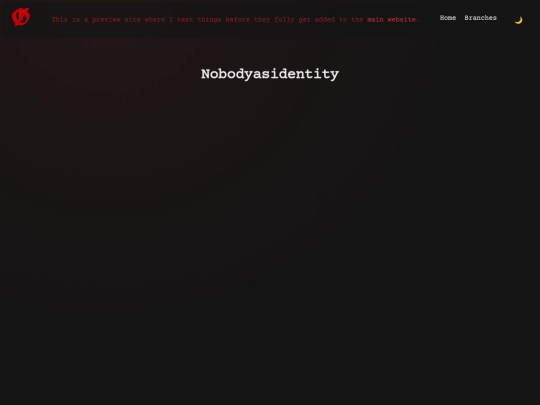Image resolution: width=540 pixels, height=405 pixels.
Task: Click the 'This is a preview site' notice
Action: pyautogui.click(x=235, y=20)
